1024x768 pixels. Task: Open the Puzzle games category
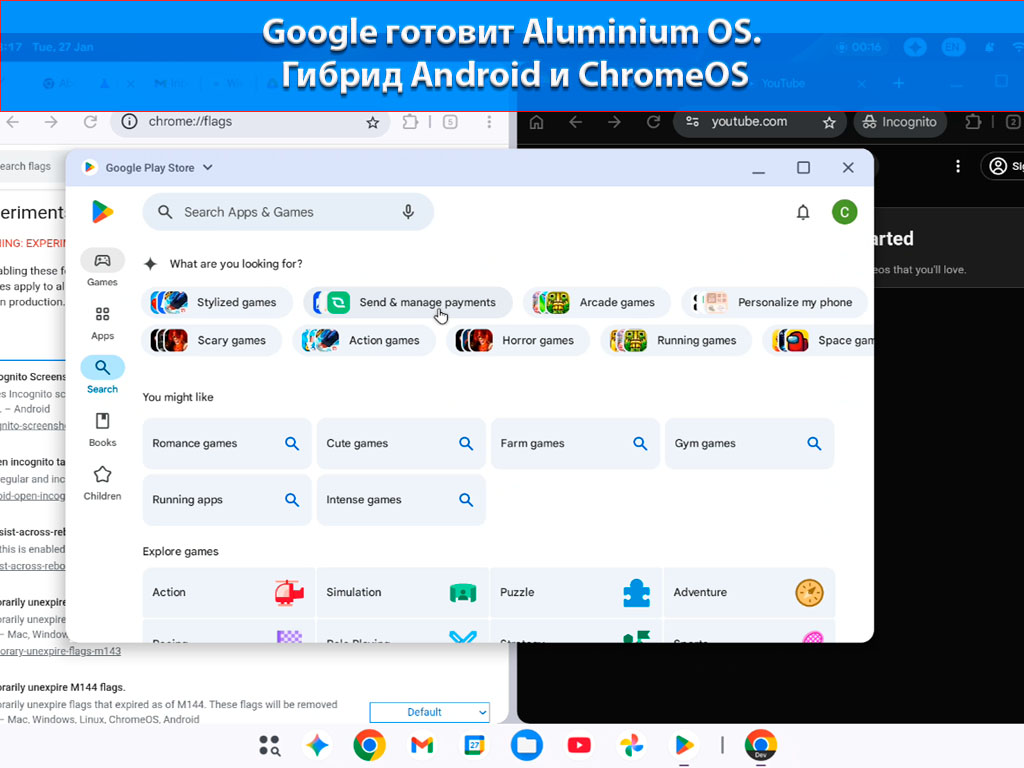(x=575, y=592)
